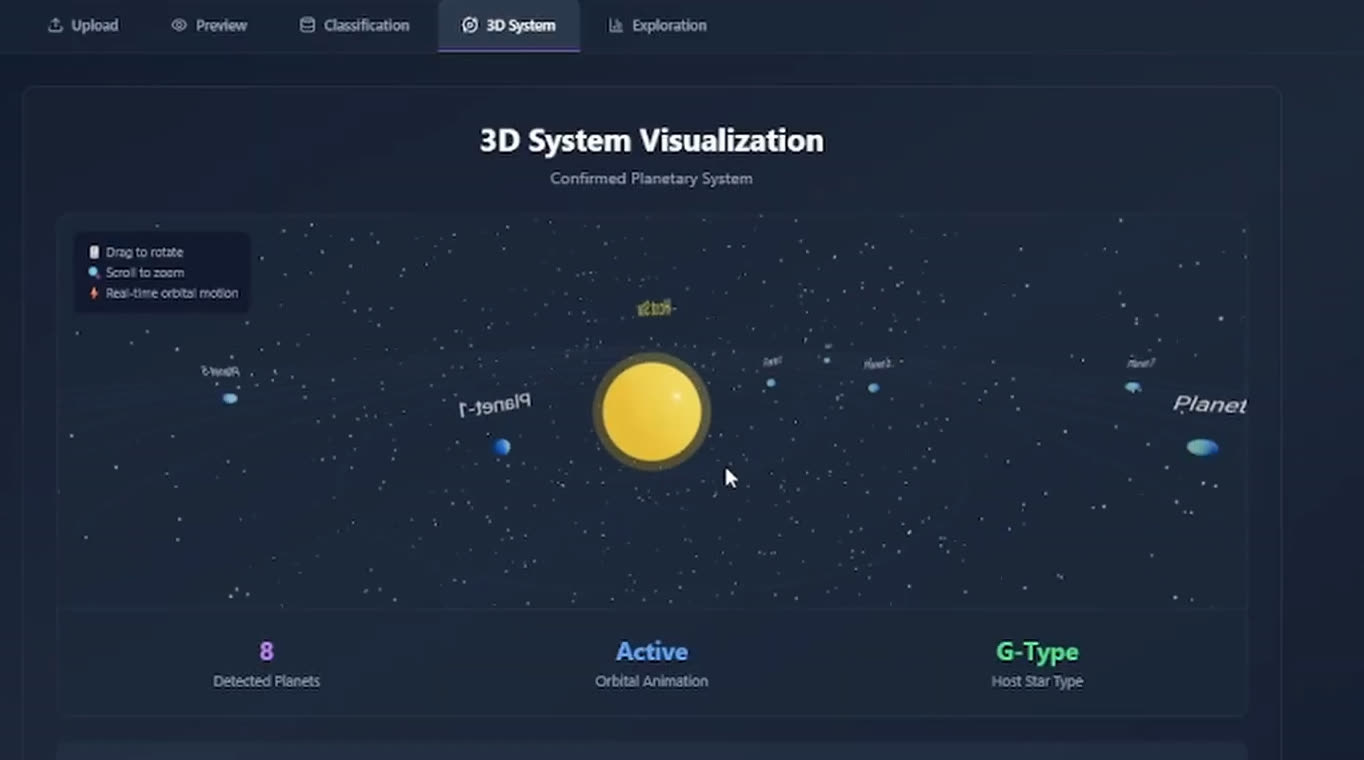Click the Confirmed Planetary System subtitle
Image resolution: width=1364 pixels, height=760 pixels.
click(x=651, y=178)
